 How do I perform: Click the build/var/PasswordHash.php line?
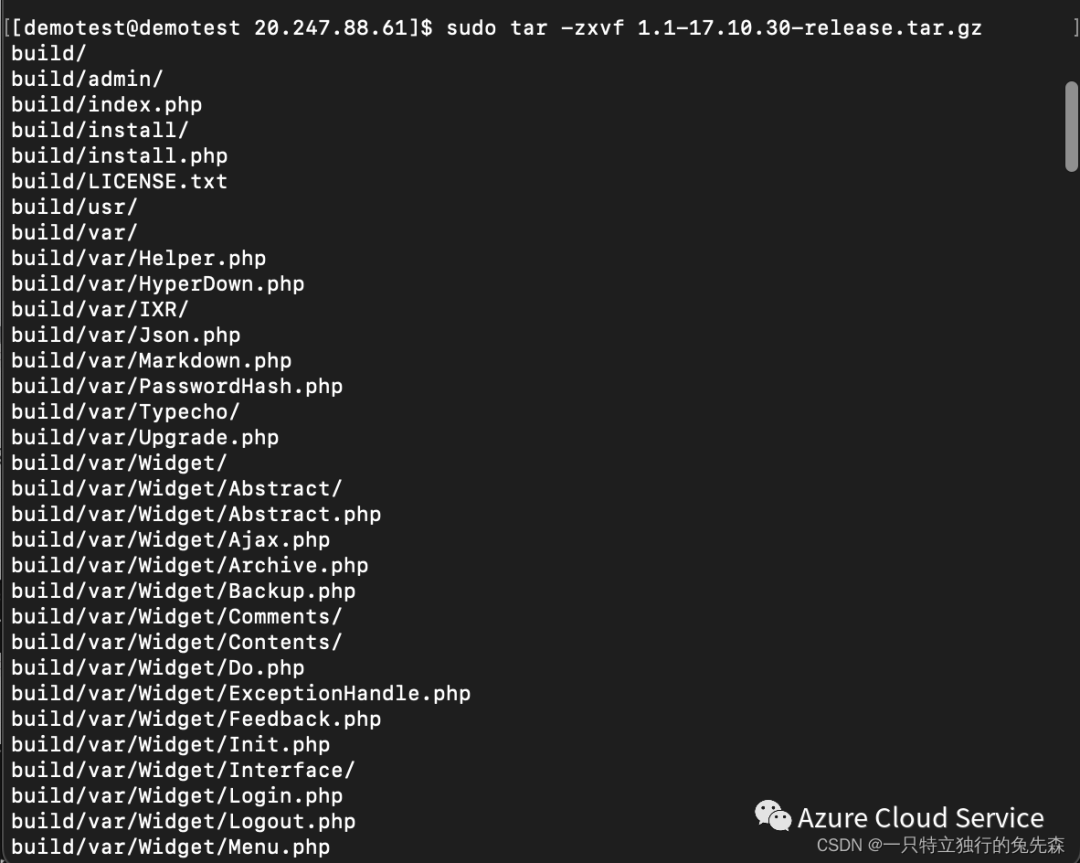point(177,386)
